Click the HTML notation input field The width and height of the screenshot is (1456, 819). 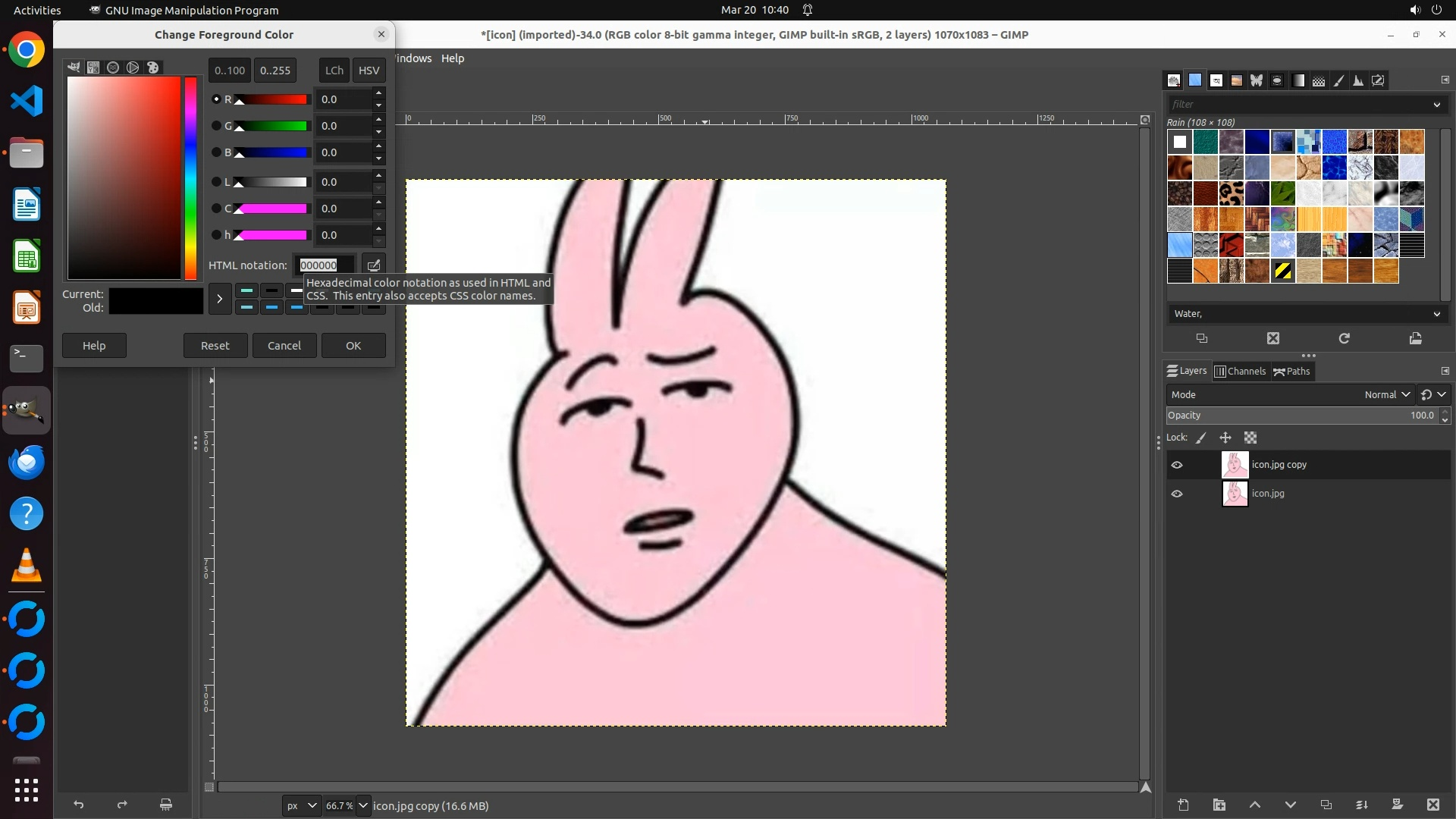coord(324,265)
